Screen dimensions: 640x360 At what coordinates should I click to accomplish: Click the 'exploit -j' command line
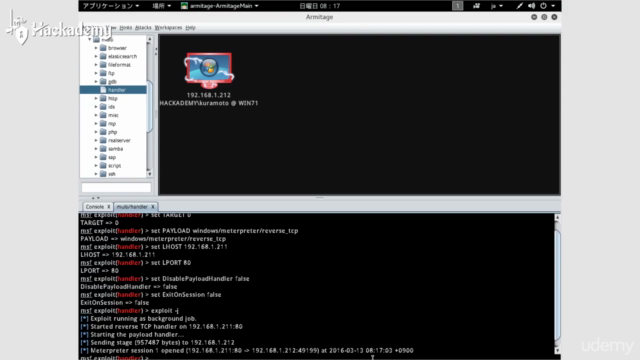(x=129, y=311)
